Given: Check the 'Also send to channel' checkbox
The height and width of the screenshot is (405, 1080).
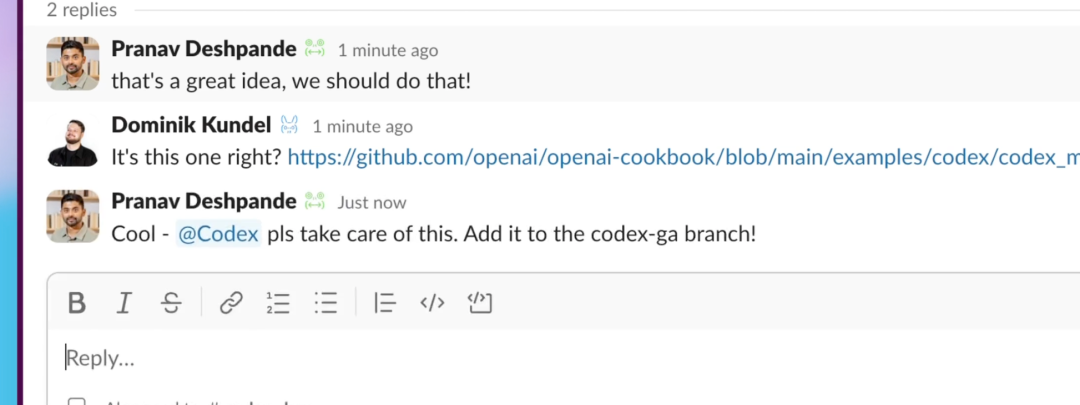Looking at the screenshot, I should tap(77, 402).
